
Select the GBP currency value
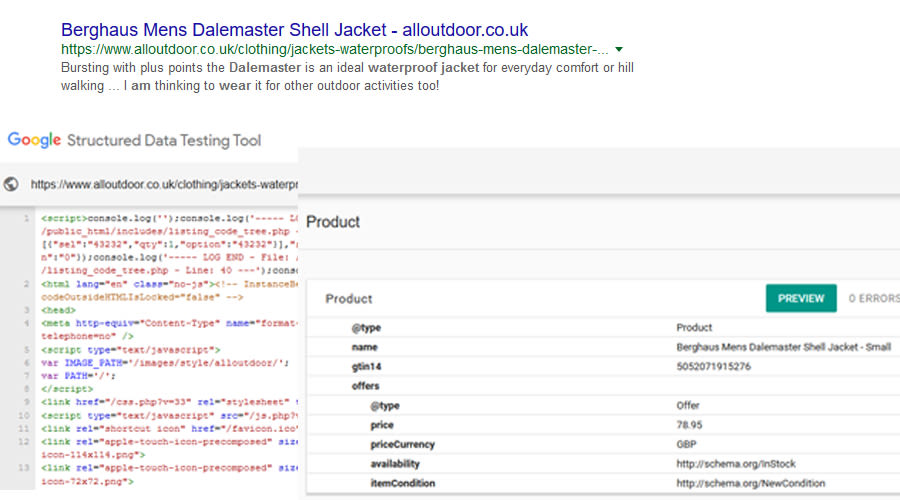686,444
